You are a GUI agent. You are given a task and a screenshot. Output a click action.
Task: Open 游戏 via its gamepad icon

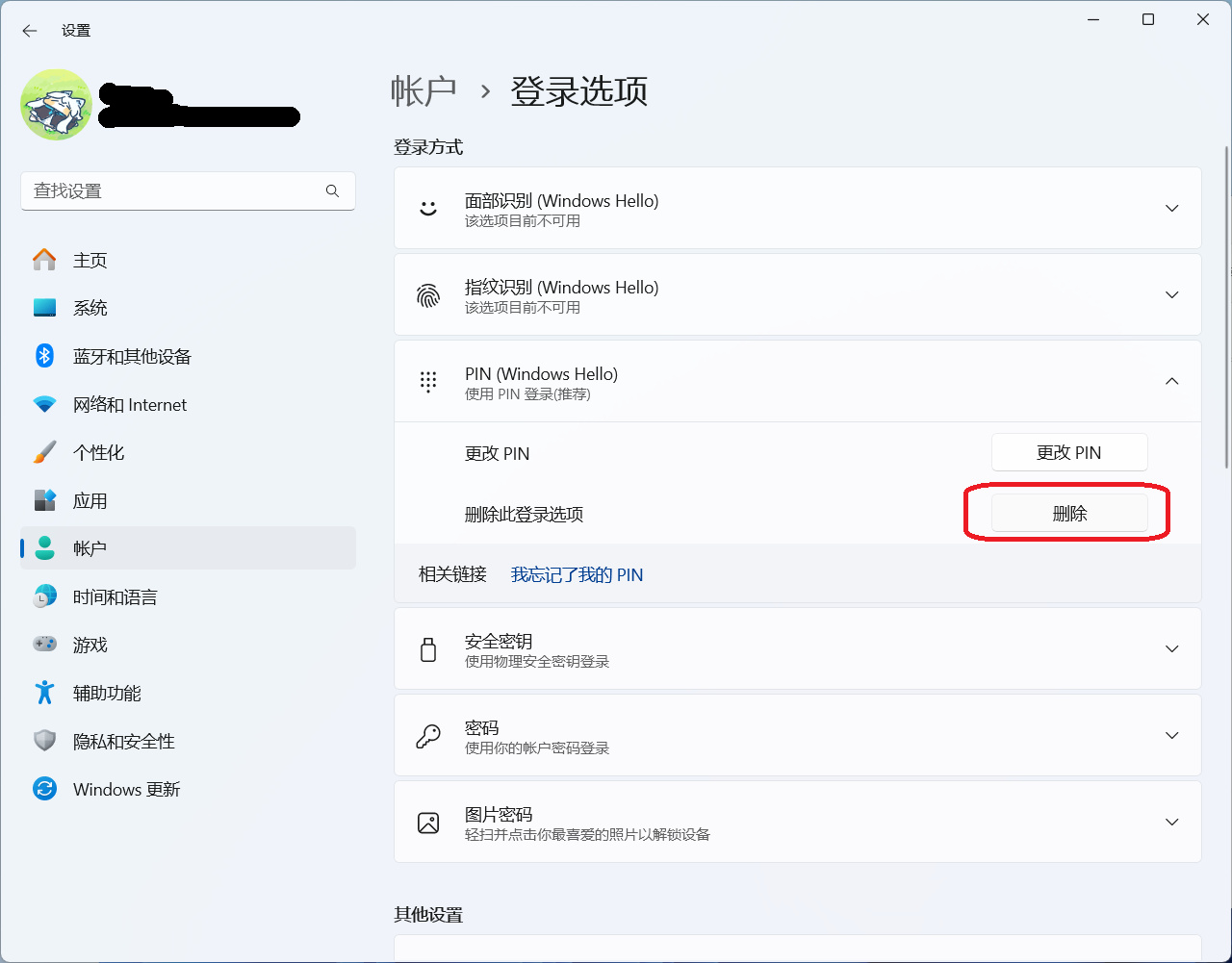pos(44,645)
